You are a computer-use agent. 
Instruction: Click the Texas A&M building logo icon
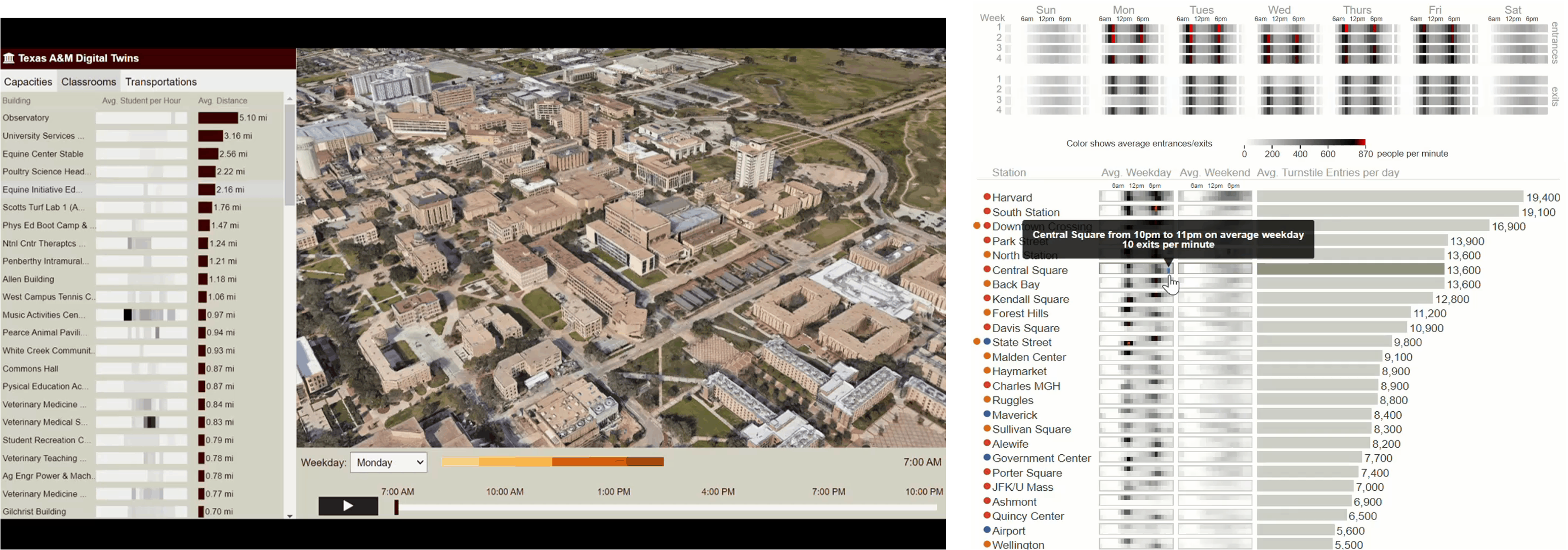pyautogui.click(x=9, y=58)
